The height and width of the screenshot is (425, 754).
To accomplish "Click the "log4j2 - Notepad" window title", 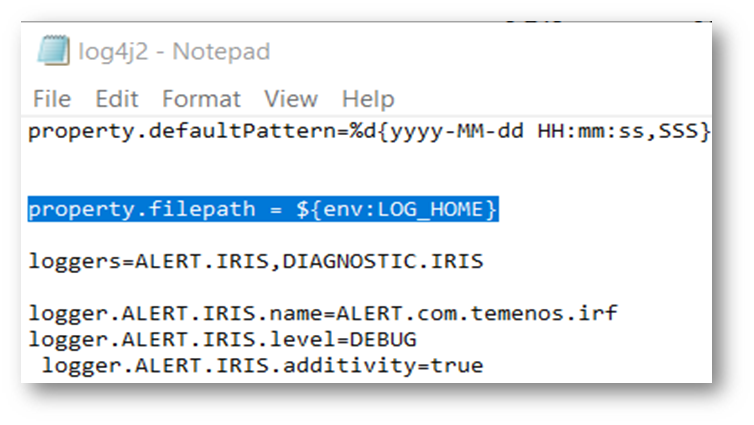I will tap(175, 51).
